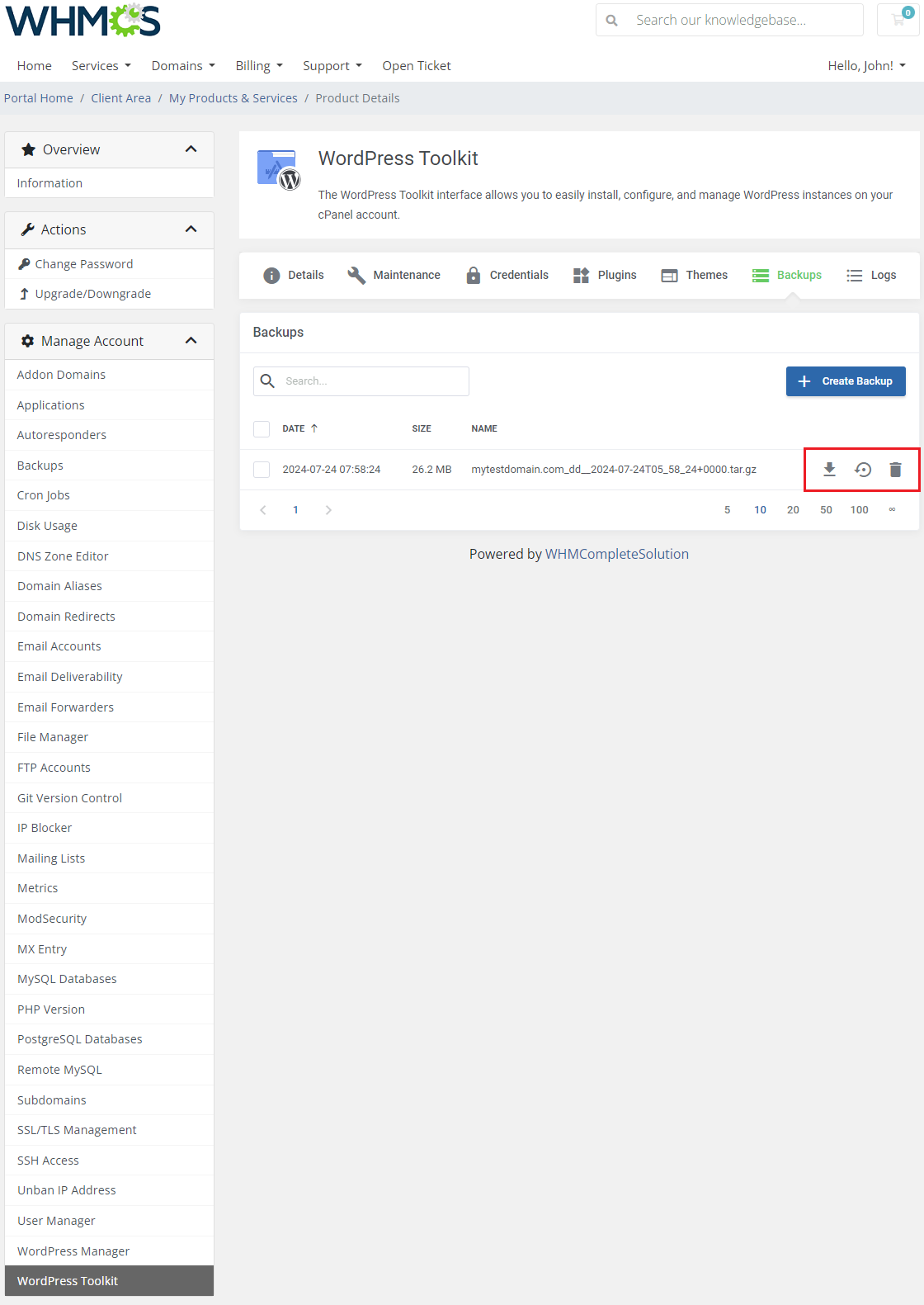Open Cron Jobs in sidebar
Viewport: 924px width, 1305px height.
click(x=109, y=495)
